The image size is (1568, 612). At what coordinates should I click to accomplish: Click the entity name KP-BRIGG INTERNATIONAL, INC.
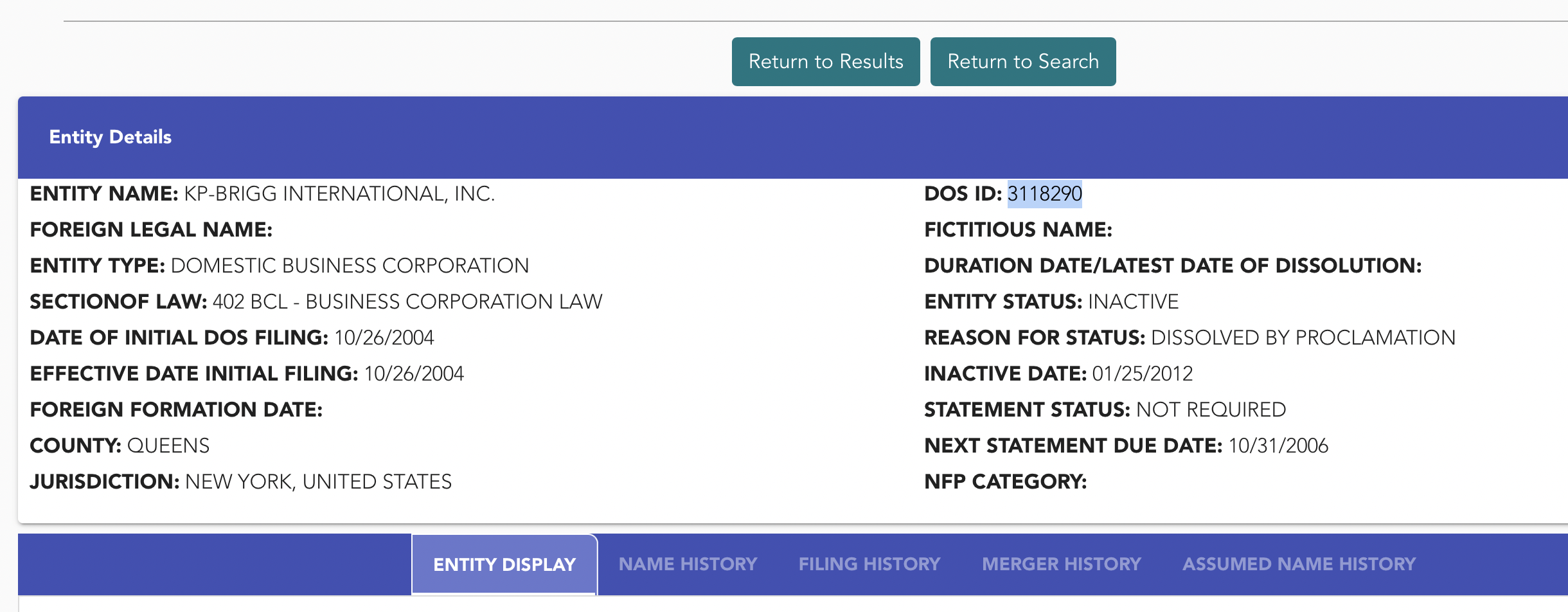click(x=339, y=194)
